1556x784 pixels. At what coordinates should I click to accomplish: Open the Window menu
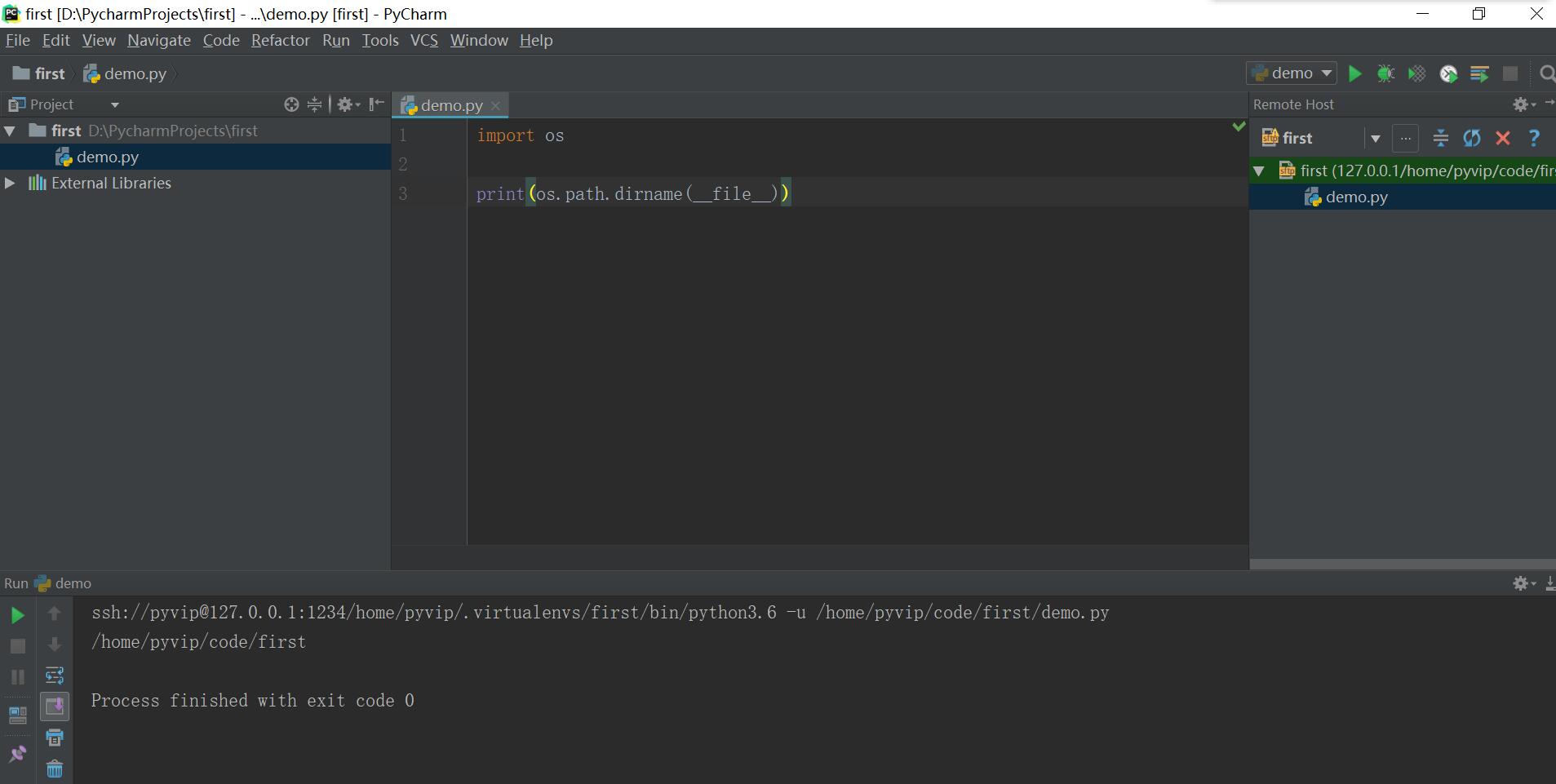(479, 40)
